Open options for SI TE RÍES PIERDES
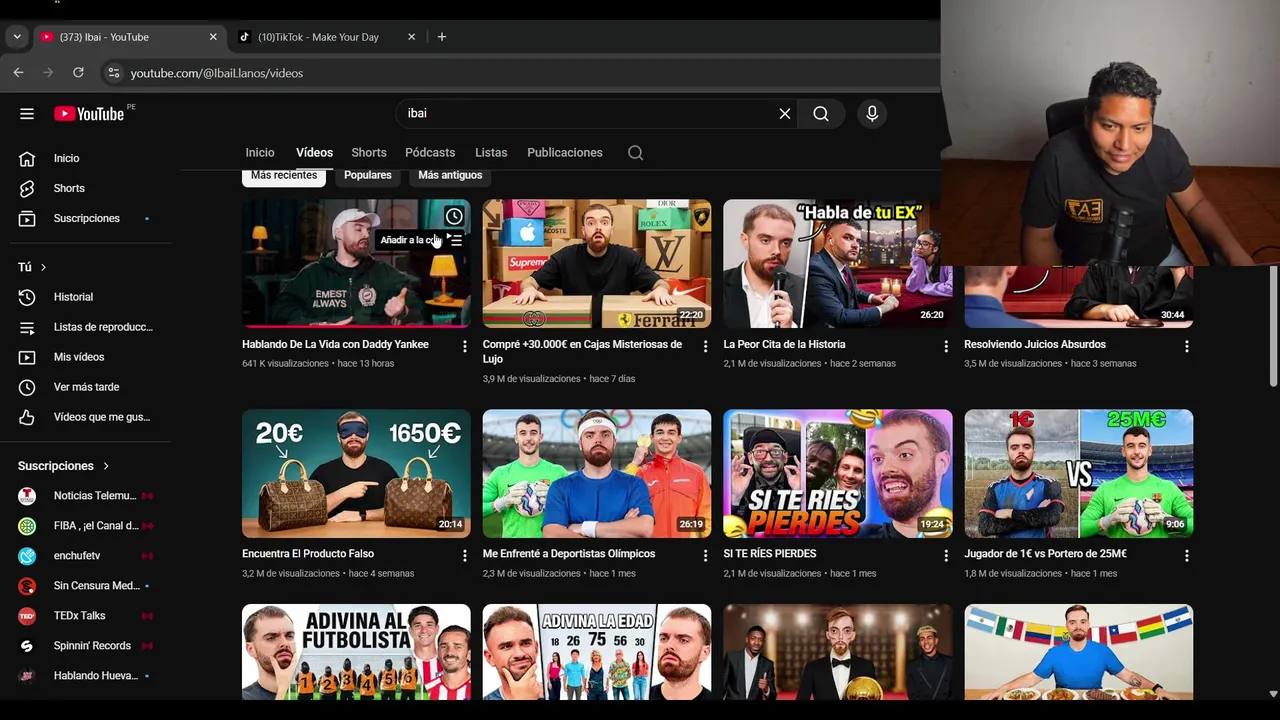This screenshot has width=1280, height=720. tap(946, 555)
